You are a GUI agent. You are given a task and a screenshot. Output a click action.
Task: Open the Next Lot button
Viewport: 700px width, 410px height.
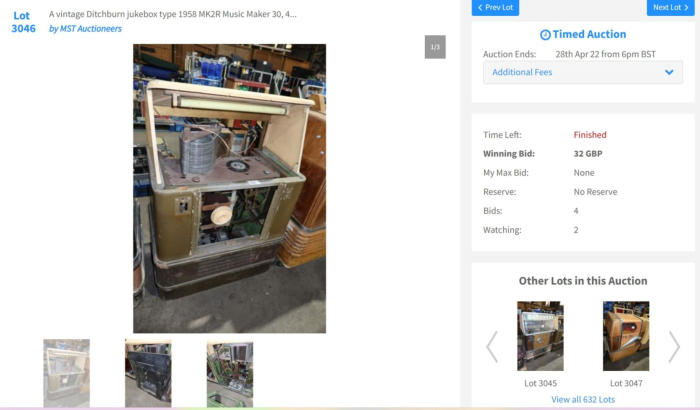[671, 8]
